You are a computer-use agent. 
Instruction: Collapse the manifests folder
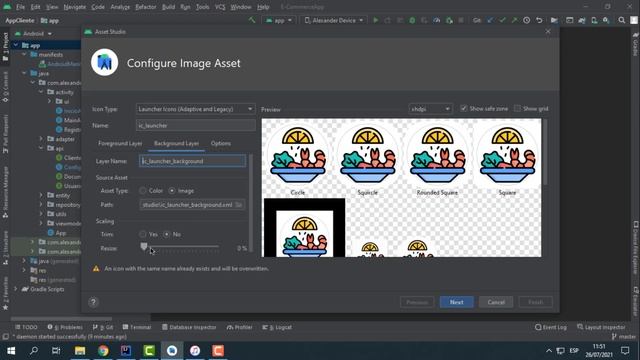click(24, 54)
